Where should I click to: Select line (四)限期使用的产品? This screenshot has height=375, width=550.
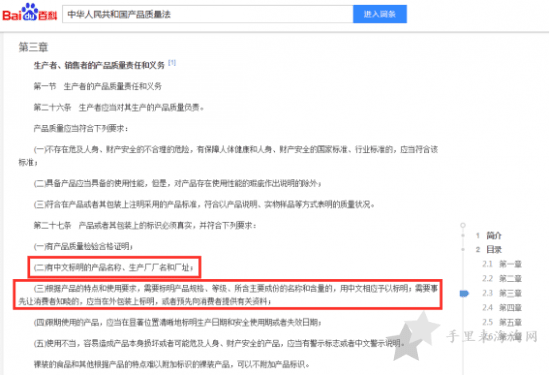(x=177, y=322)
